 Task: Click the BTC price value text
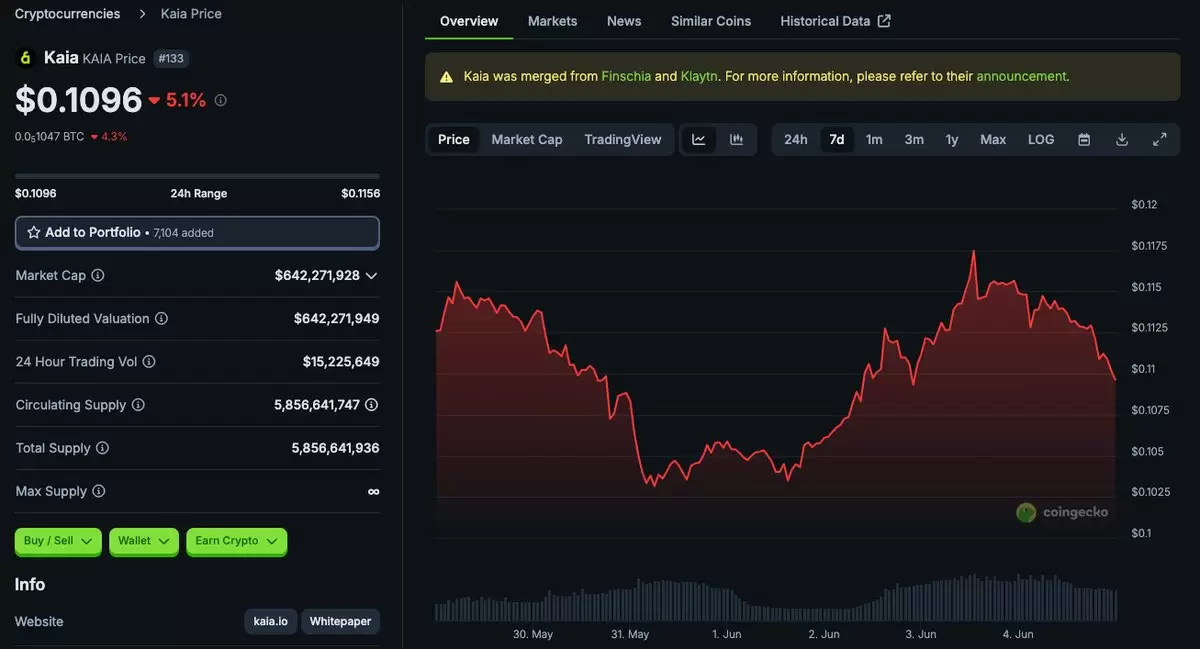(x=49, y=136)
